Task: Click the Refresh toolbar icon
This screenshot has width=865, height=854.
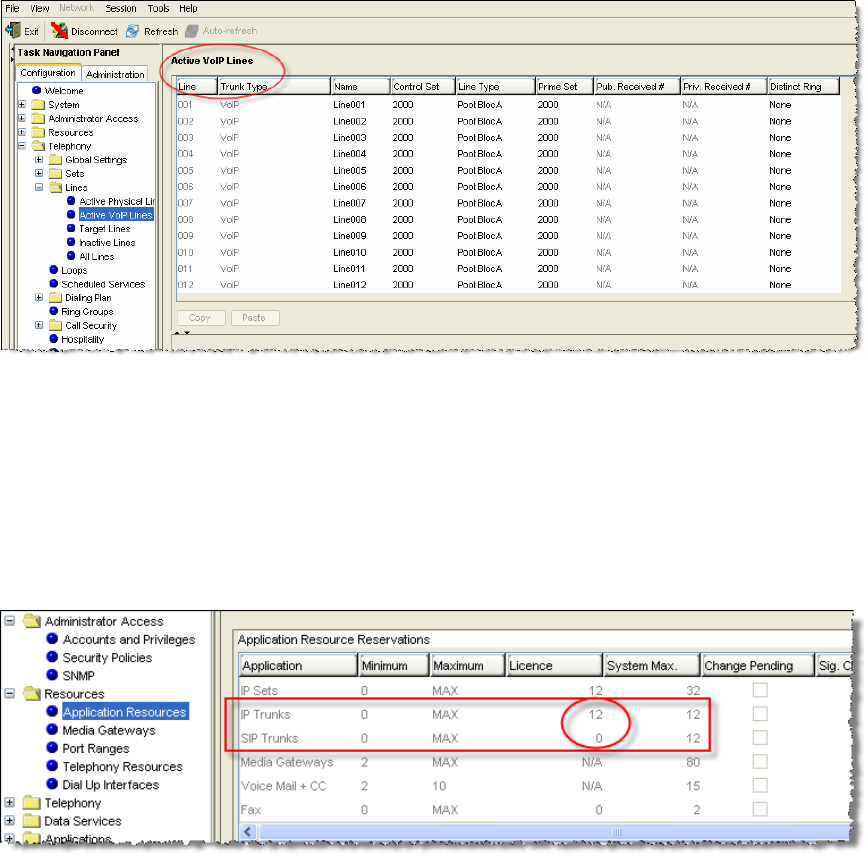Action: (x=132, y=31)
